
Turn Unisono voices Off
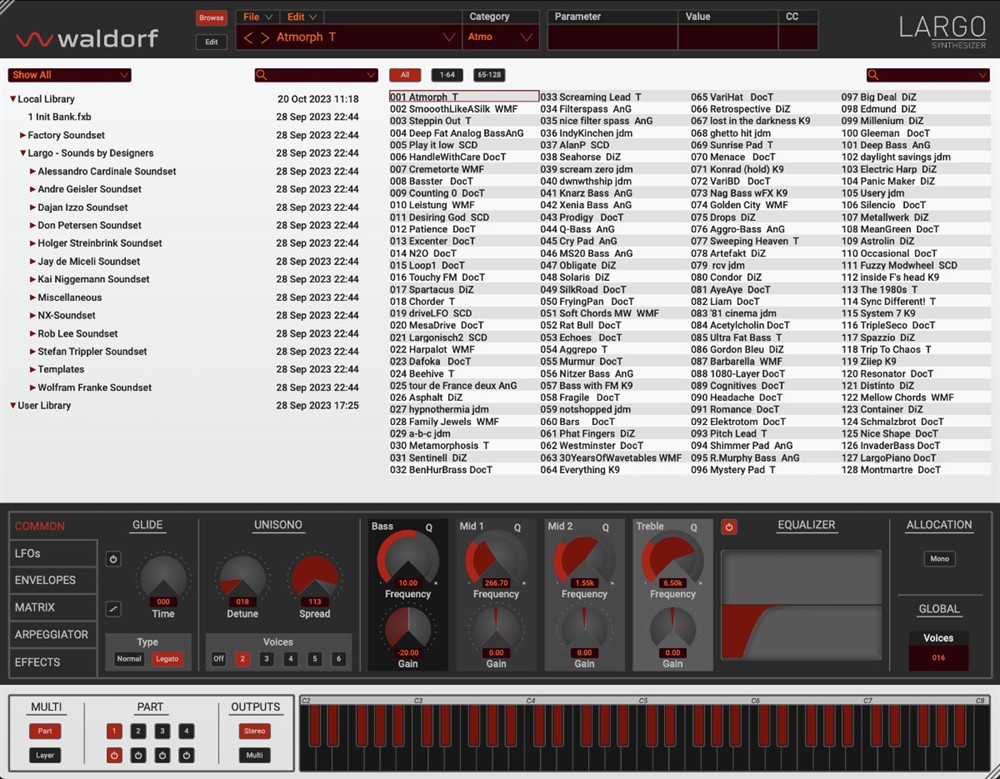click(218, 659)
